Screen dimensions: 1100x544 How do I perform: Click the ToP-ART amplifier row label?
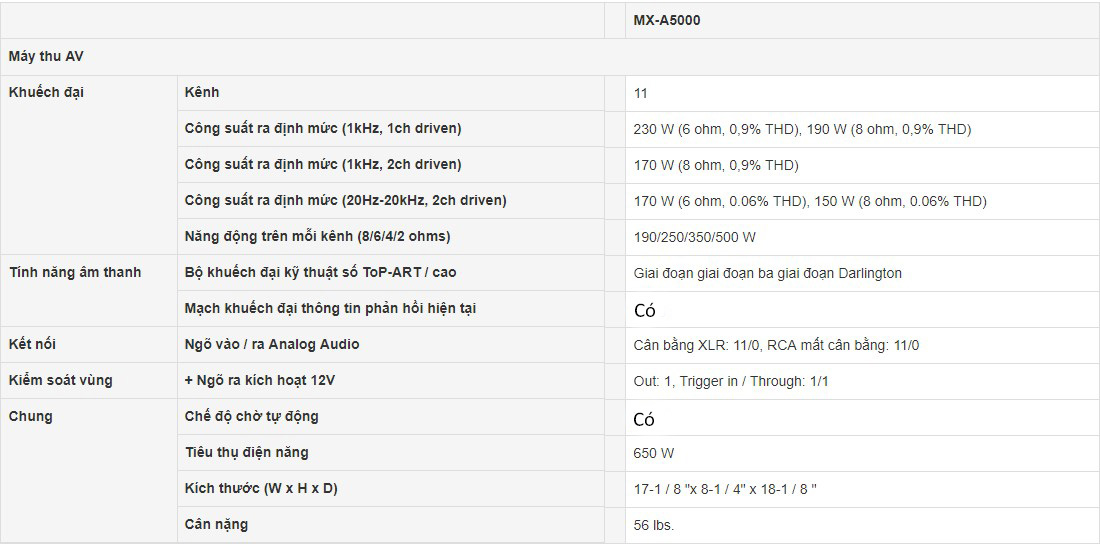pyautogui.click(x=320, y=273)
